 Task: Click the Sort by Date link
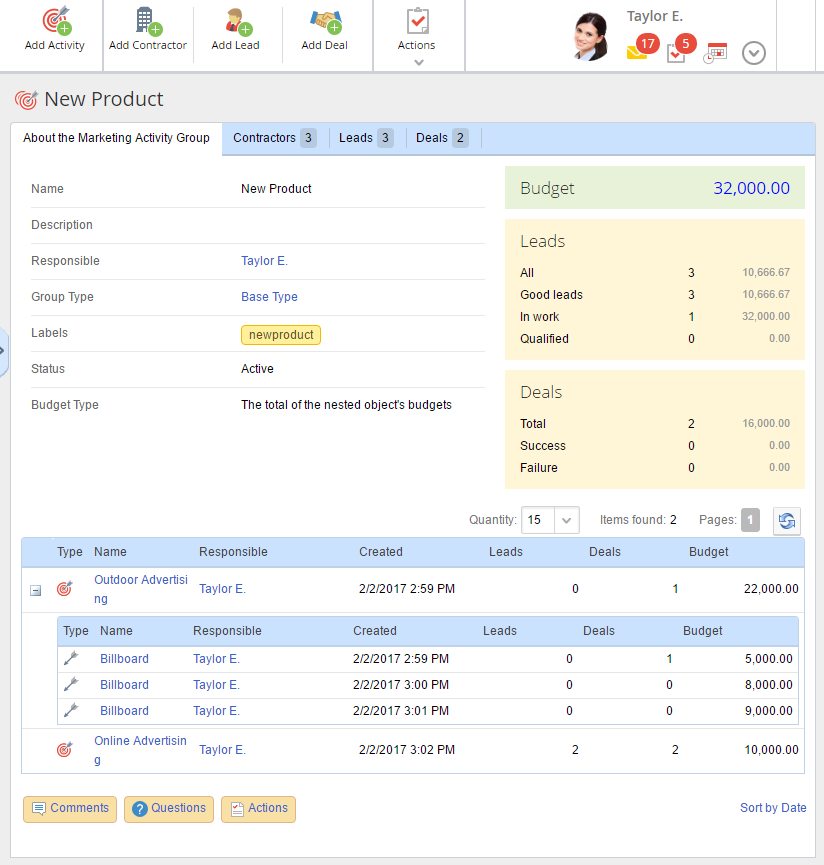point(773,808)
